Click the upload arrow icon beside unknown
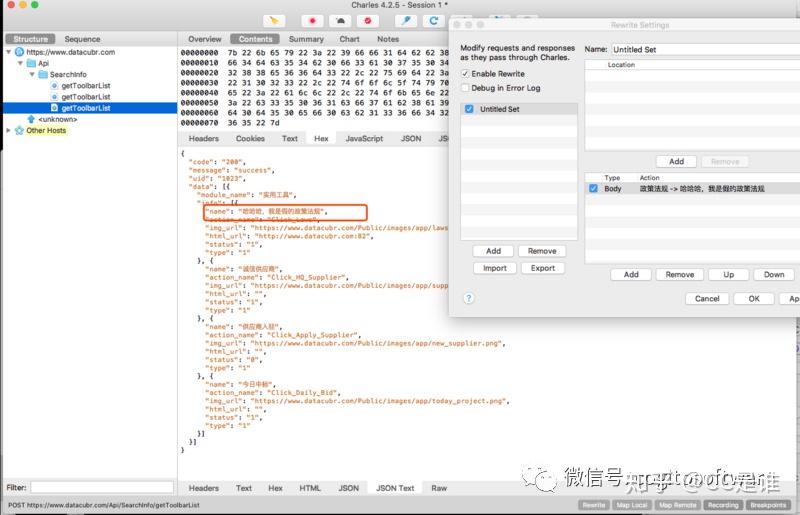 [x=31, y=119]
